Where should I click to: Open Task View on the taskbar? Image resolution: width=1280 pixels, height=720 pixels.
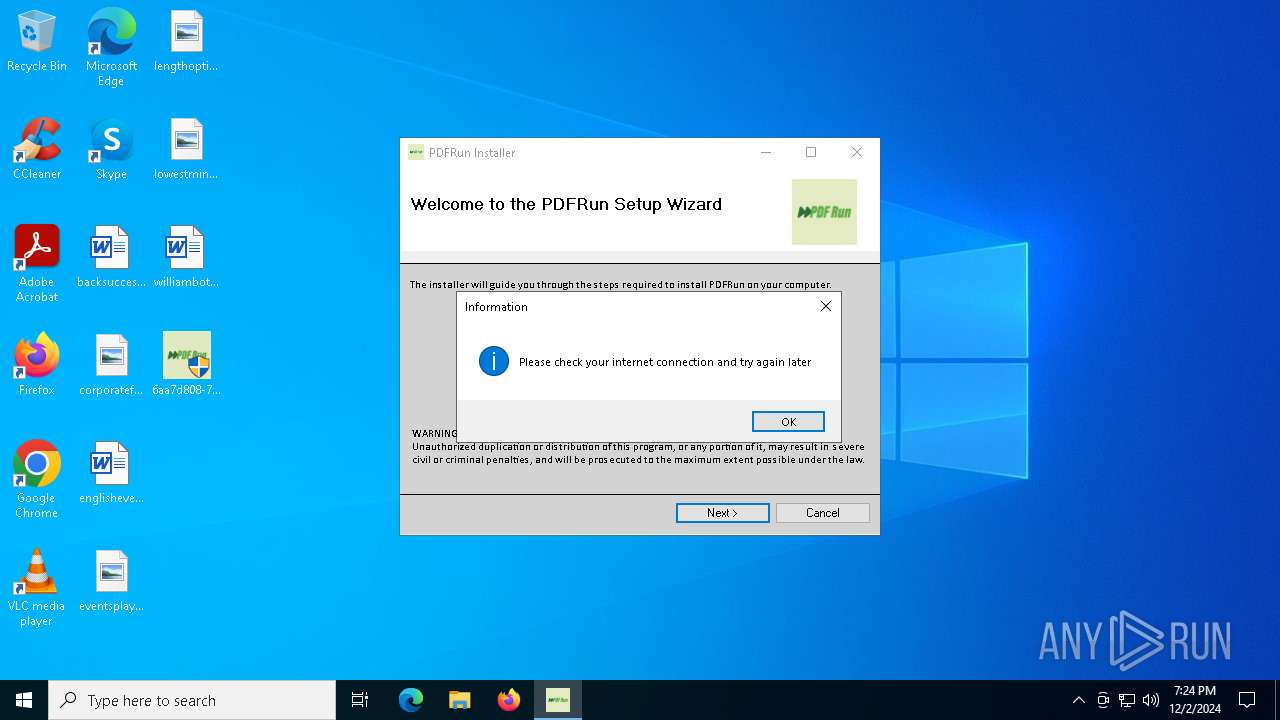click(360, 700)
